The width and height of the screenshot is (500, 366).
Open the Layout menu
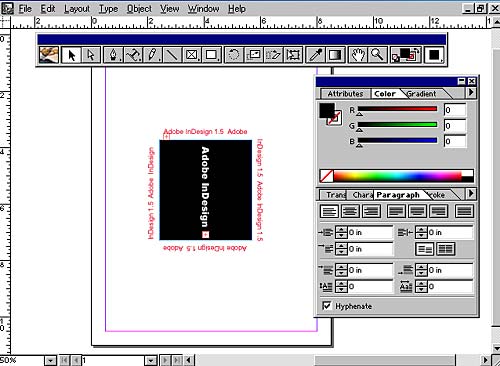coord(77,9)
